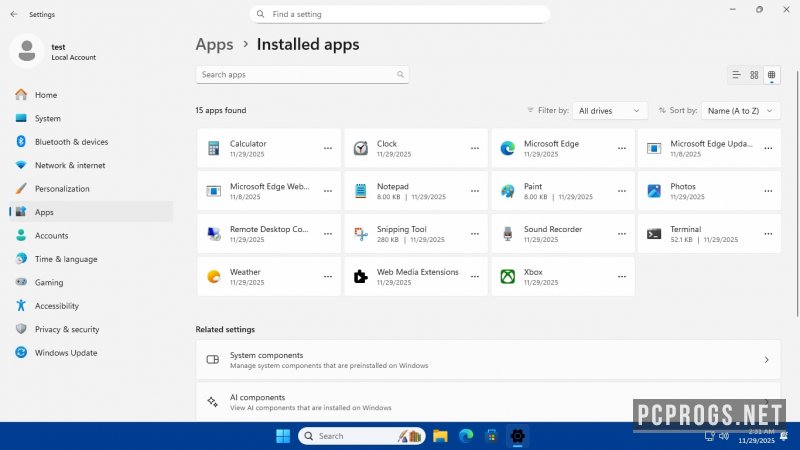Open File Explorer from taskbar
Screen dimensions: 800x450
click(440, 436)
